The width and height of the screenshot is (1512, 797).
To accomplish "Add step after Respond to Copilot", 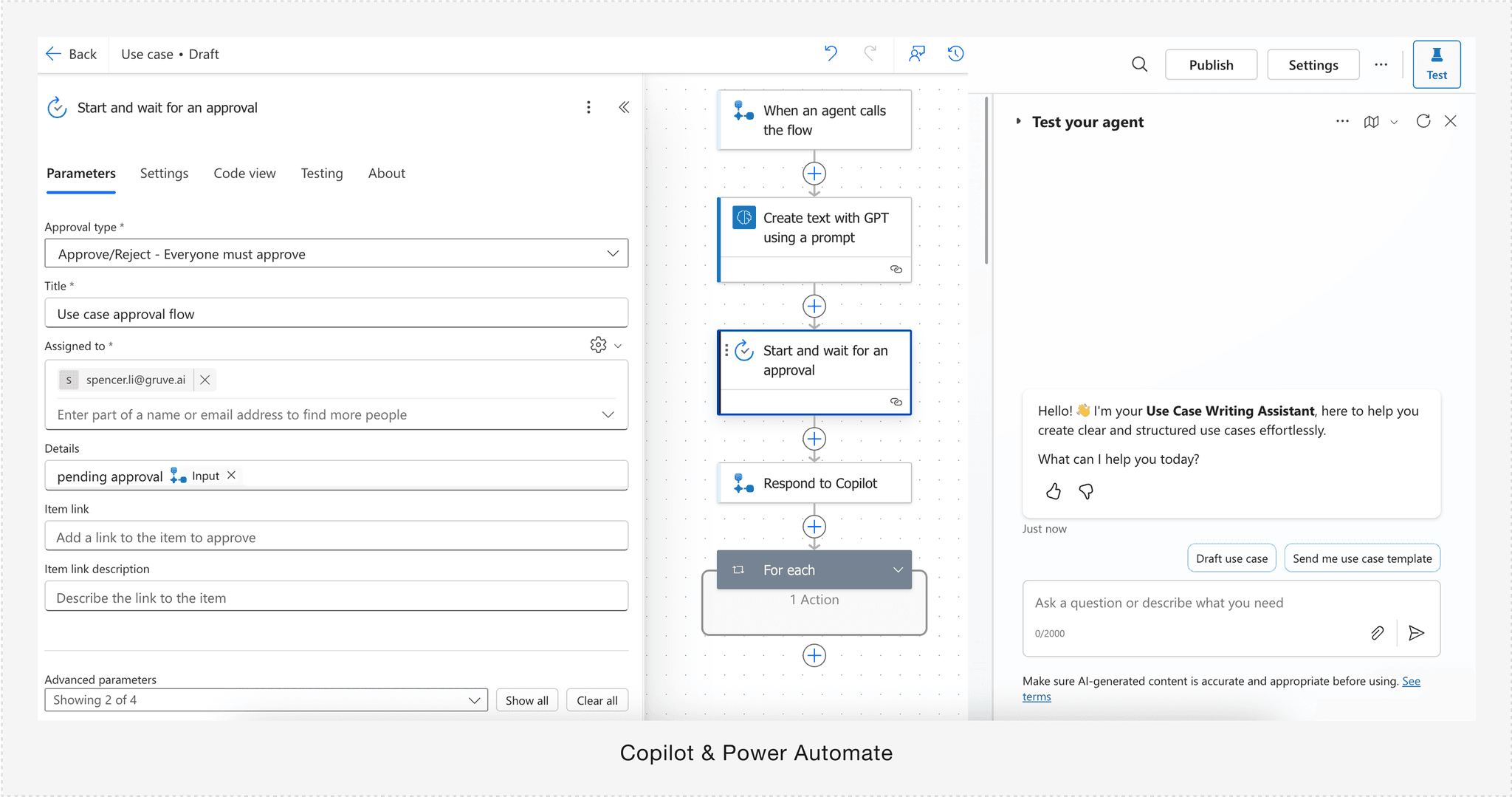I will (814, 527).
